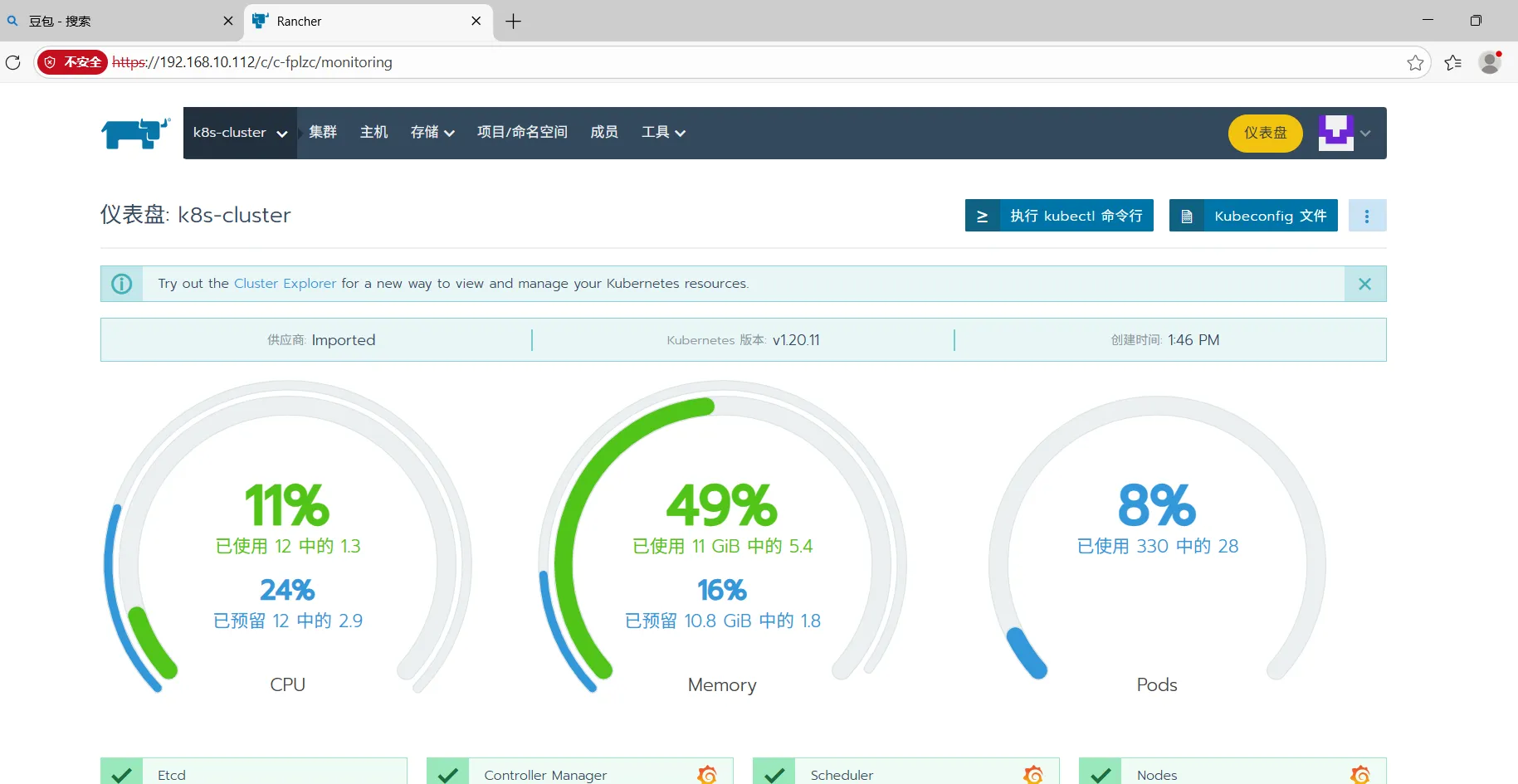This screenshot has height=784, width=1518.
Task: Click '已预留 10.8 GiB 中的 1.8' text
Action: coord(722,621)
